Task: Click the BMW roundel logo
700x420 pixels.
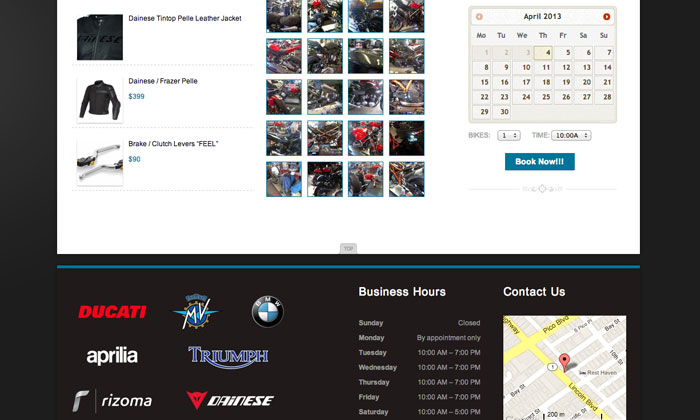Action: tap(267, 312)
